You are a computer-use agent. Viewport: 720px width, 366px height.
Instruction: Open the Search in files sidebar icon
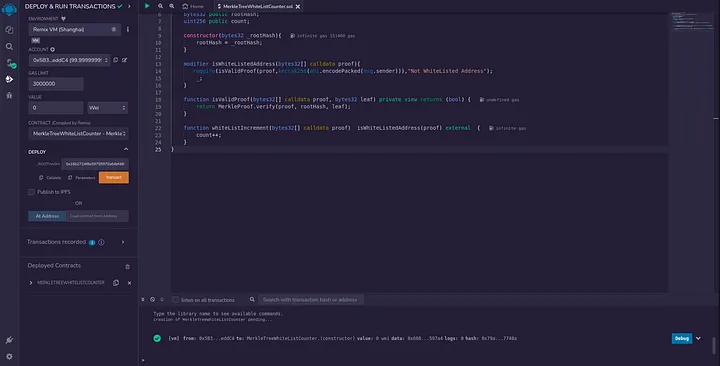[x=9, y=46]
